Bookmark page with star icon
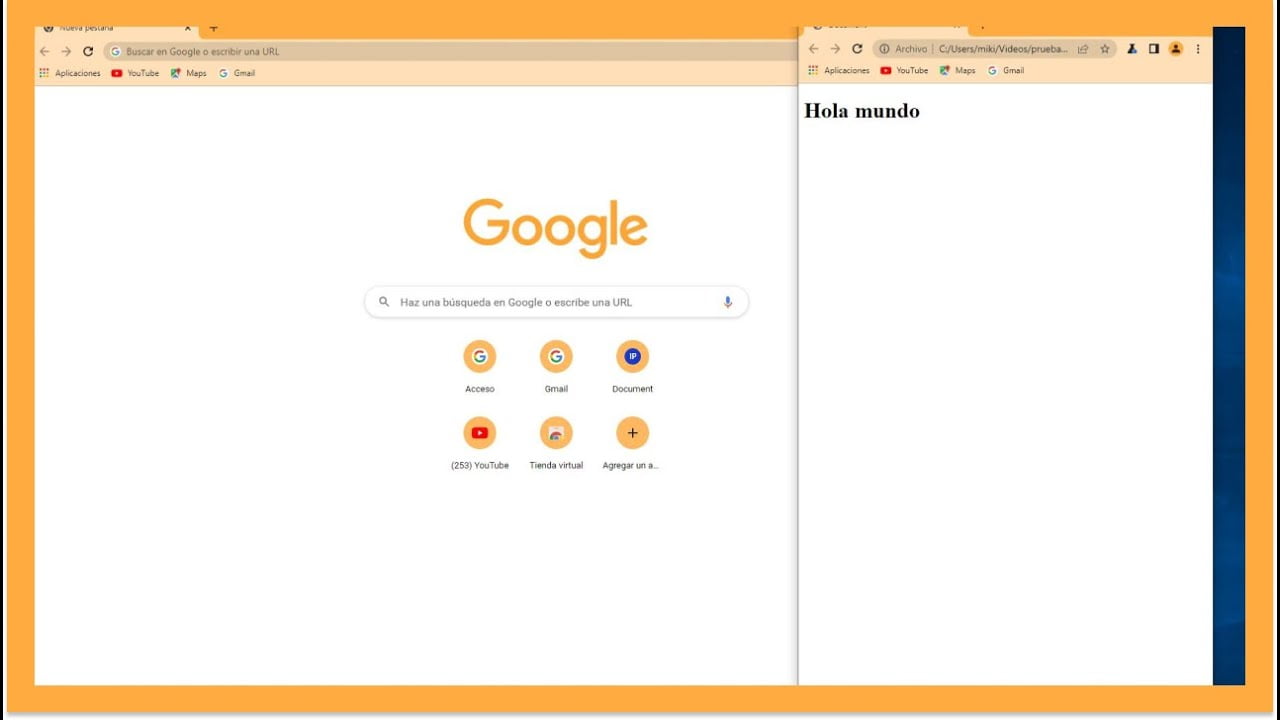Viewport: 1280px width, 720px height. (x=1105, y=49)
